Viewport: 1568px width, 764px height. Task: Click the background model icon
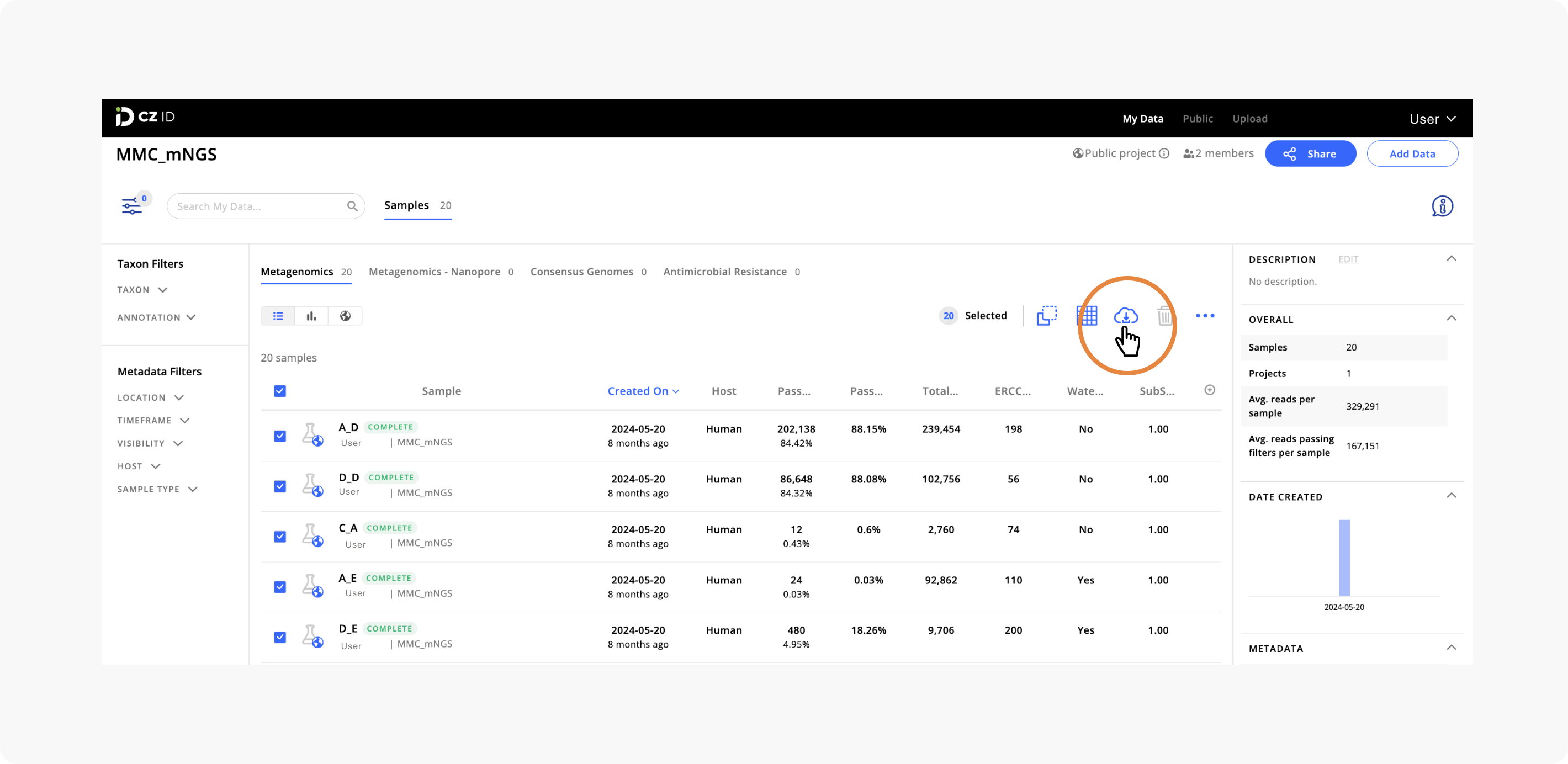click(x=1046, y=315)
